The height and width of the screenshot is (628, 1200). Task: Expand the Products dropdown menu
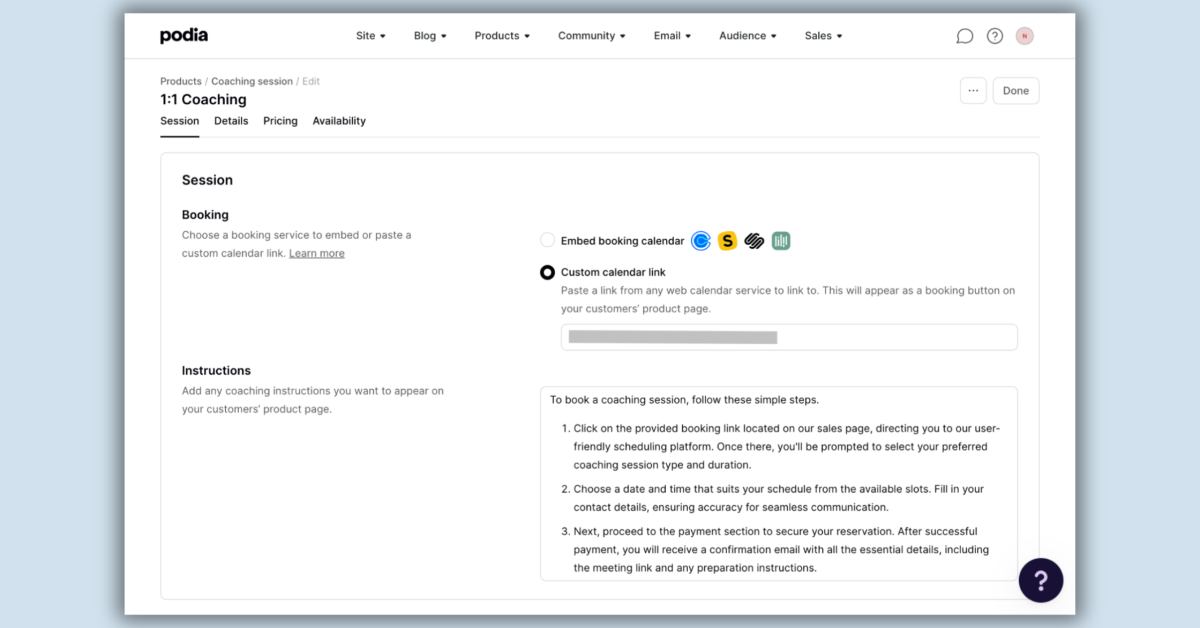point(502,36)
